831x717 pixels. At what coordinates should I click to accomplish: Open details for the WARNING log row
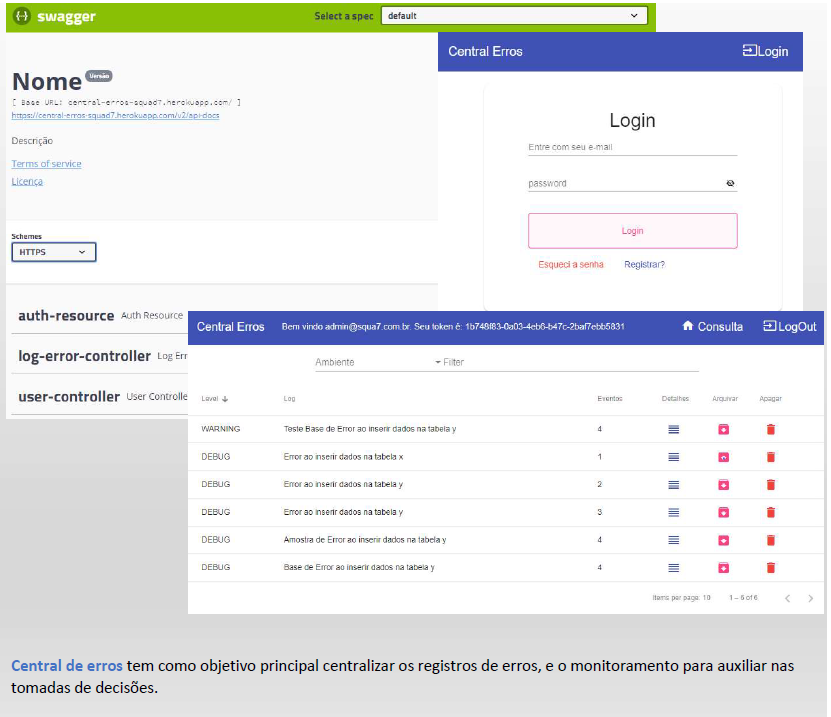coord(673,429)
